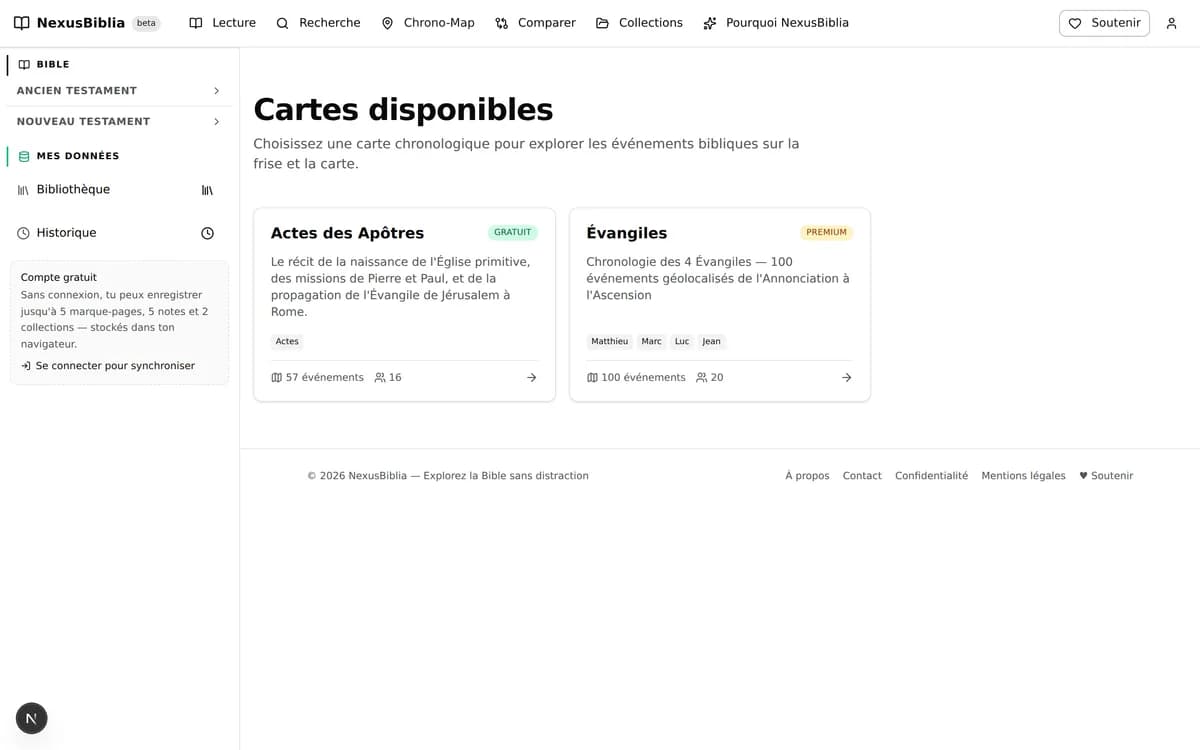Image resolution: width=1200 pixels, height=750 pixels.
Task: Click the NexusBiblia book logo icon
Action: pos(21,23)
